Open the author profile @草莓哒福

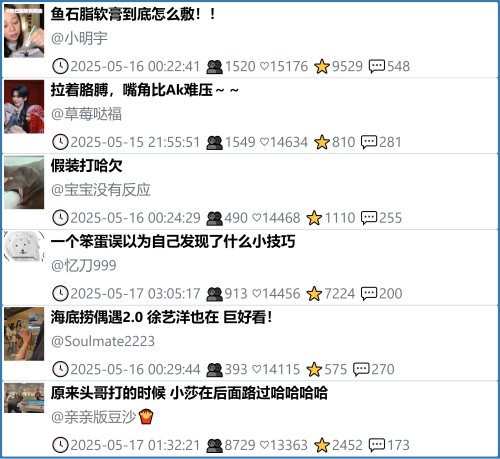point(86,114)
